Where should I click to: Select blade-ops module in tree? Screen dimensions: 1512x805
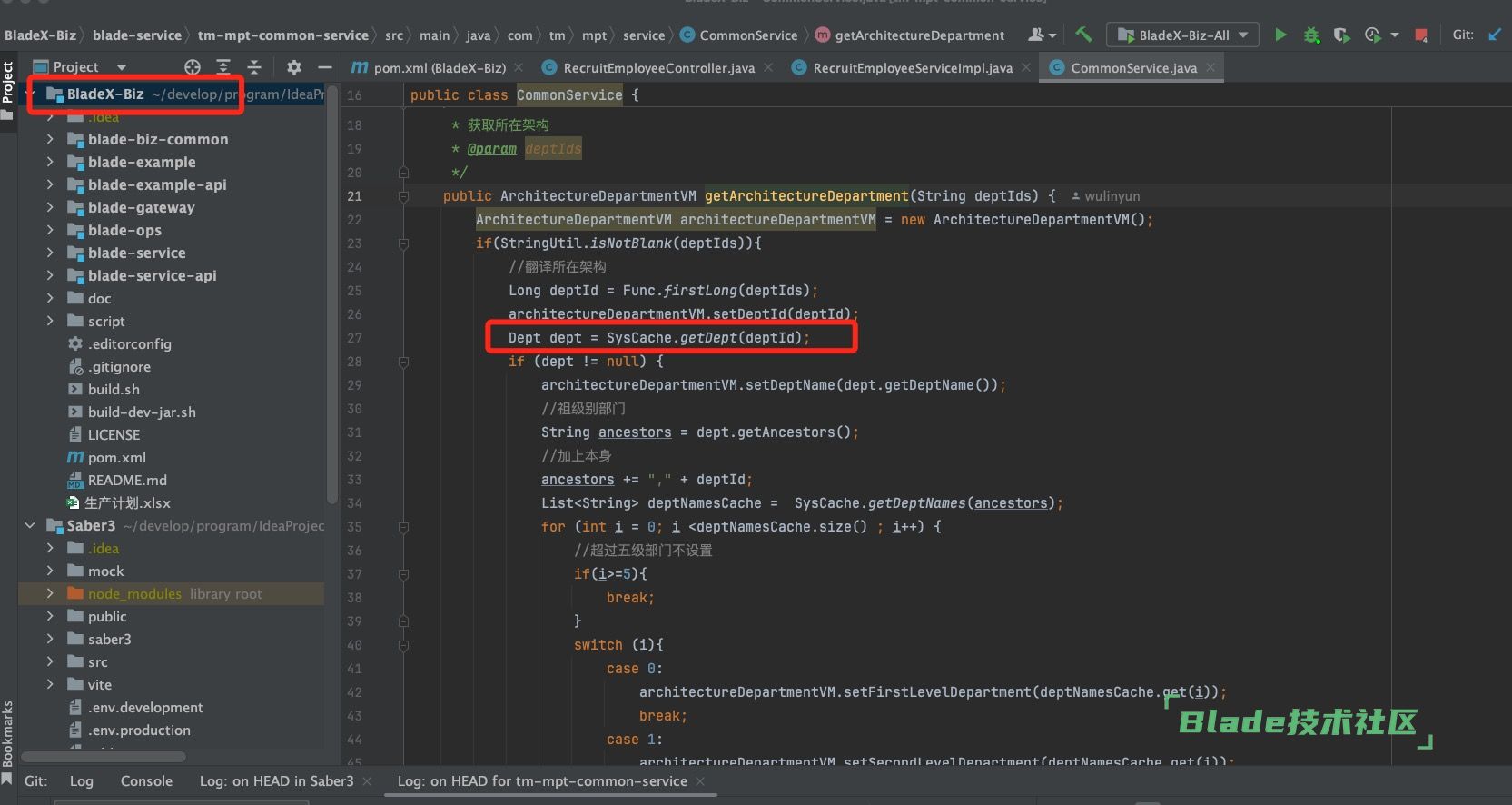pos(124,230)
